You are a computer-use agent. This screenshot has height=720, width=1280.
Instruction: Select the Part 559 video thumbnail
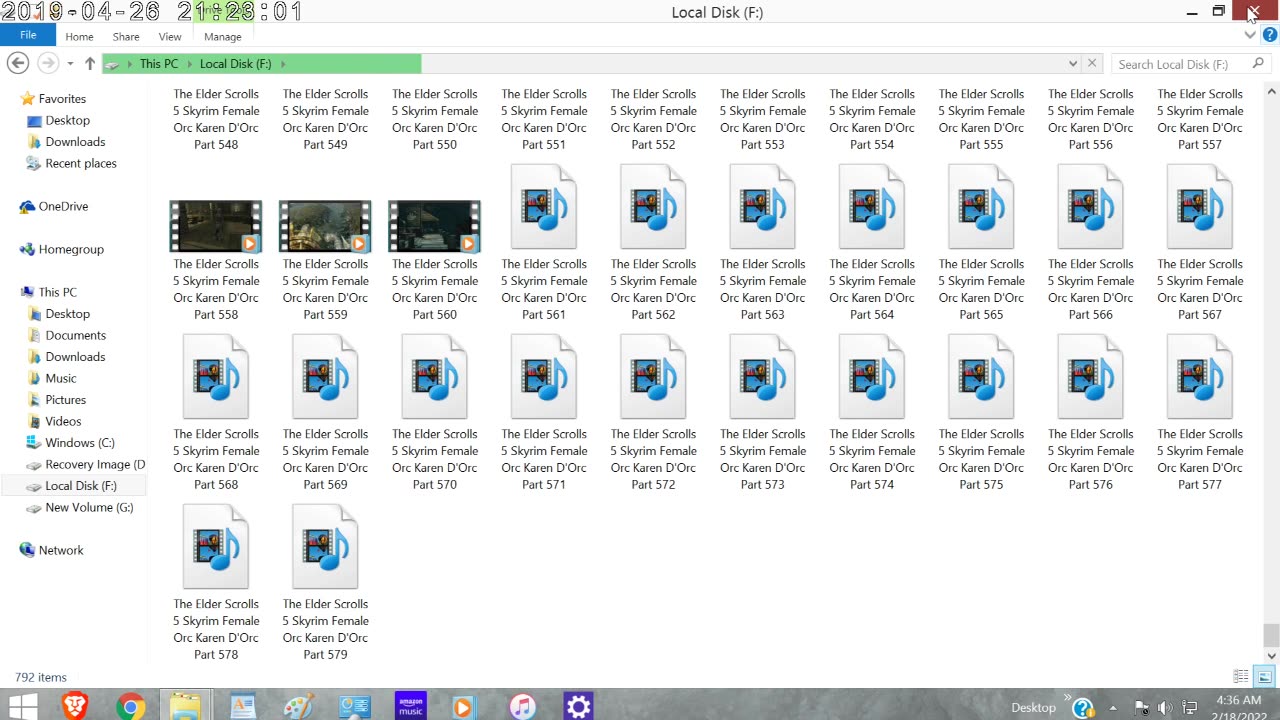[325, 226]
